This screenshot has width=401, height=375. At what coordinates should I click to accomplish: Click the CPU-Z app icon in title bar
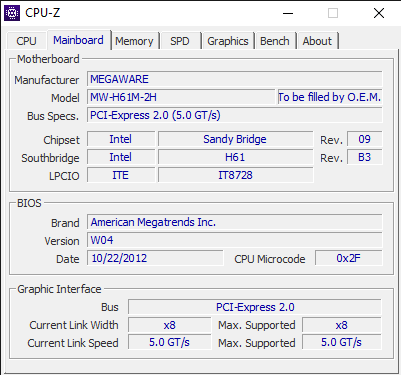tap(11, 13)
